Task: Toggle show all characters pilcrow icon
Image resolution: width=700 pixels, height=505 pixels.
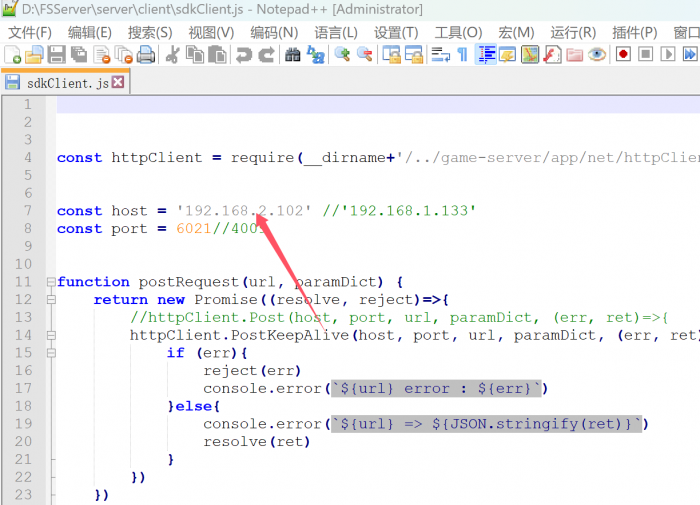Action: tap(462, 55)
